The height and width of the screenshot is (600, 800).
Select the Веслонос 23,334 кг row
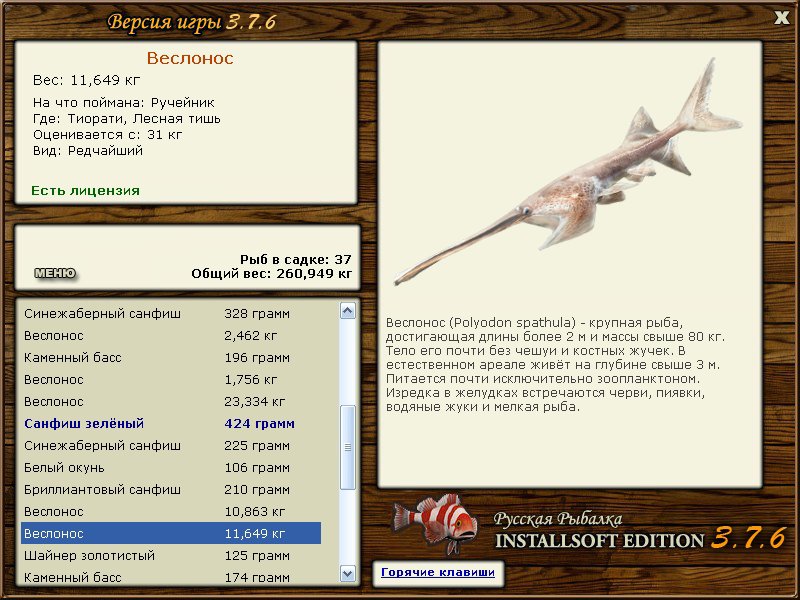pyautogui.click(x=171, y=402)
